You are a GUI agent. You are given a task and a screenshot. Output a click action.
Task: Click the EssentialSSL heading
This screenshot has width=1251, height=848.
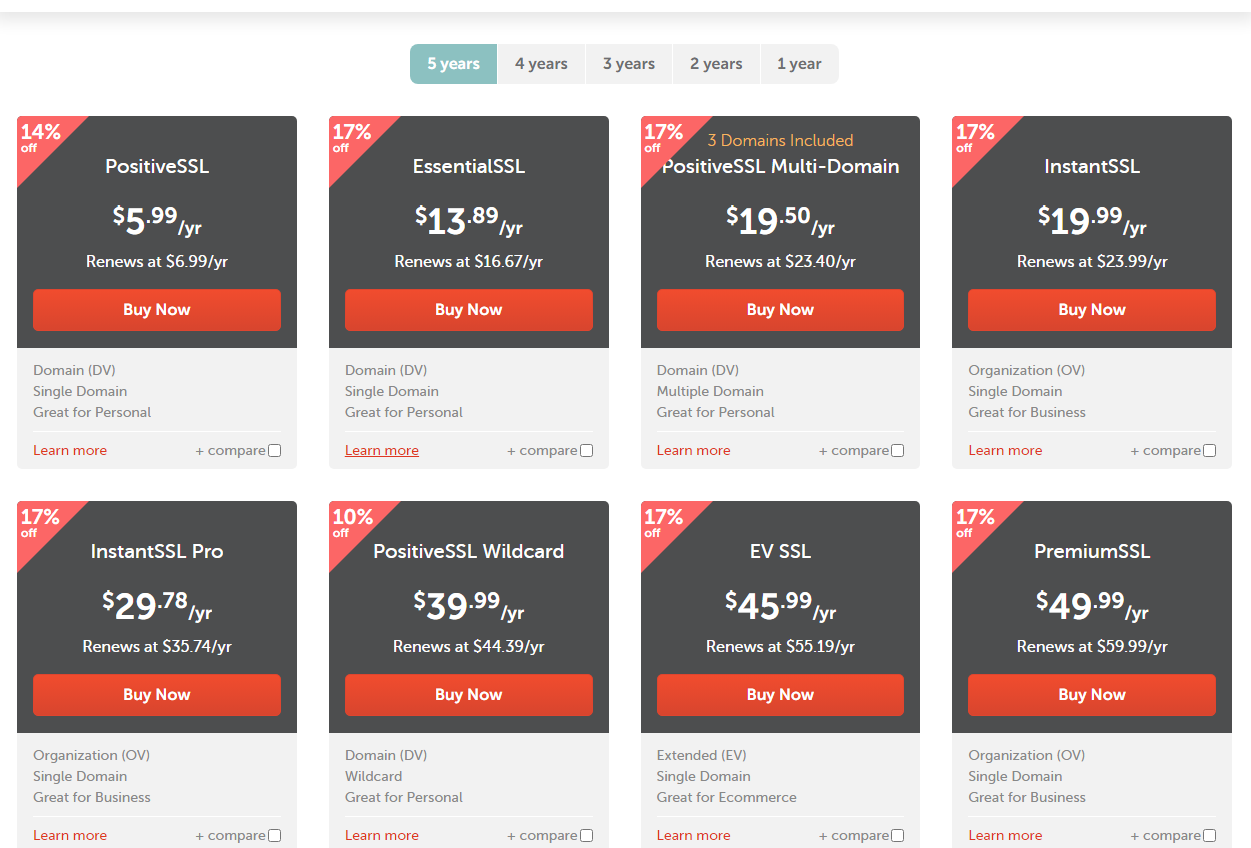(x=469, y=167)
